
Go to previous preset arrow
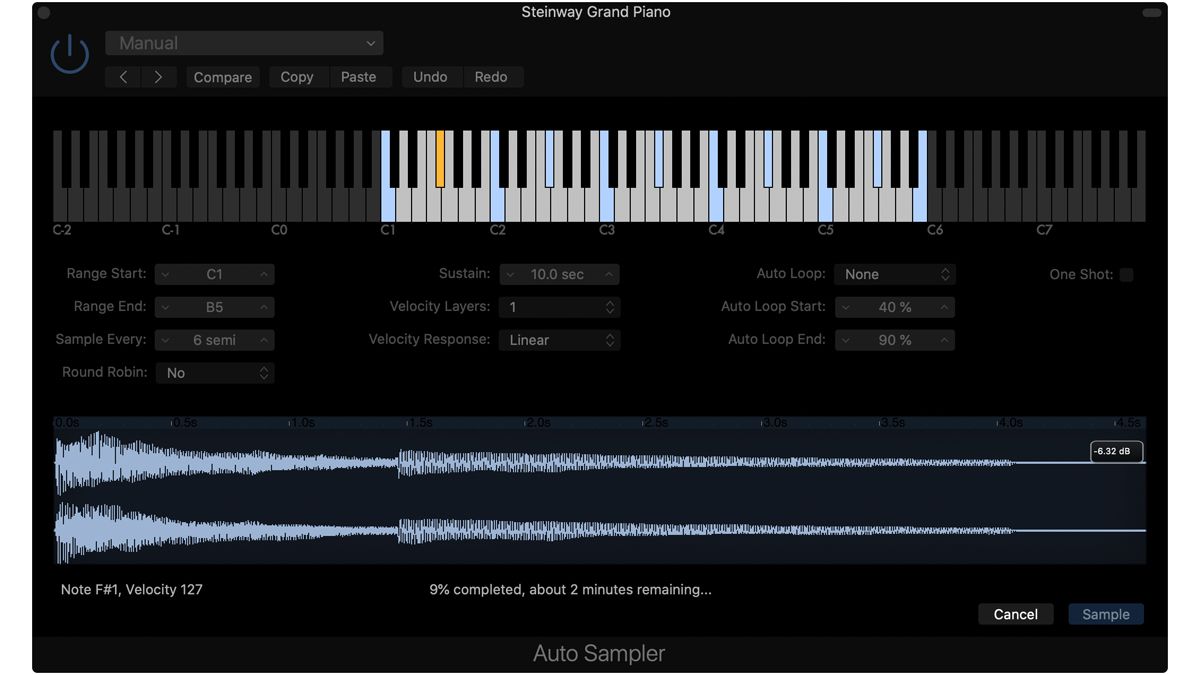click(x=123, y=77)
